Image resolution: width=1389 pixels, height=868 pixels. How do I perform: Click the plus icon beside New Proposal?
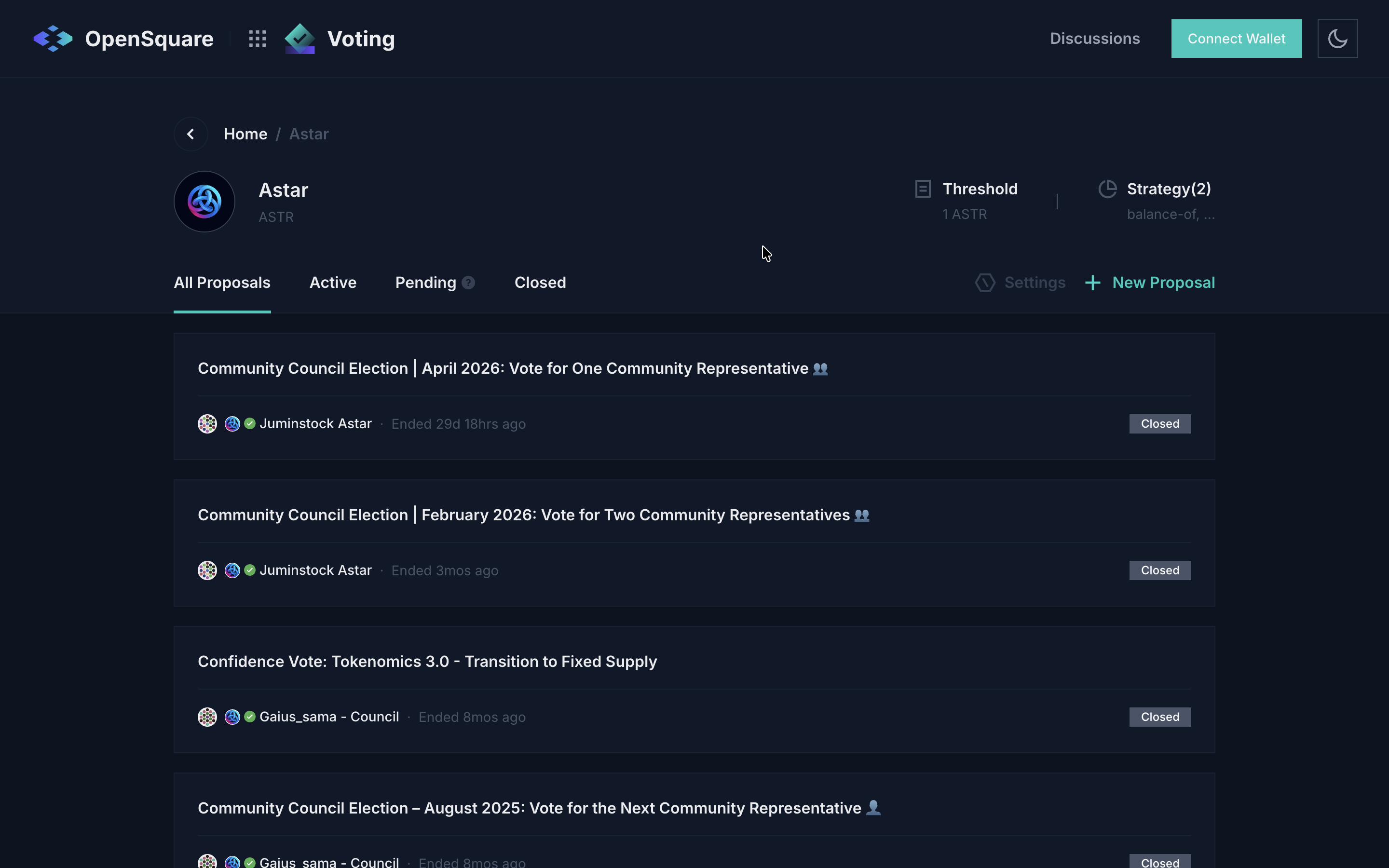(x=1093, y=283)
